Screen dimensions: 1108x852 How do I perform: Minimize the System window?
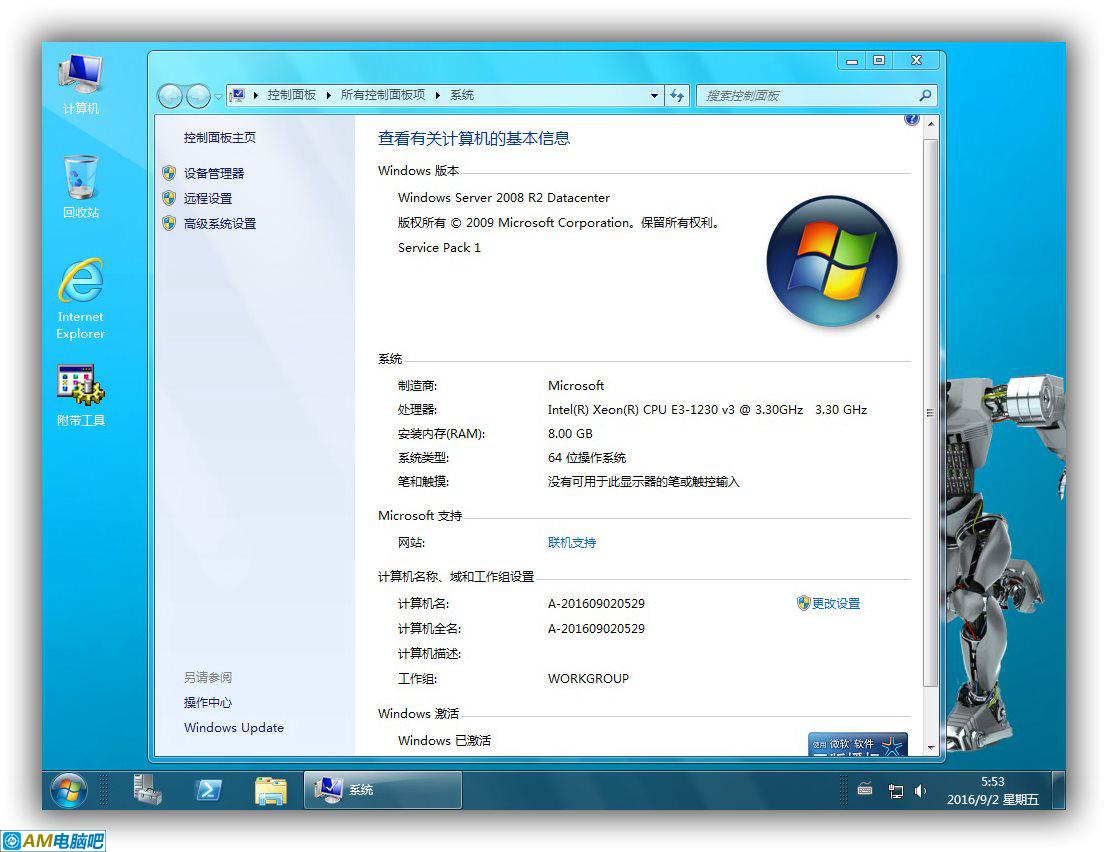click(x=852, y=61)
